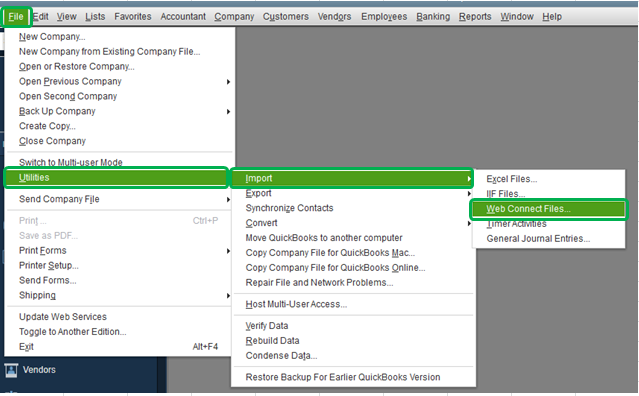Select New Company from Existing Company File
This screenshot has height=396, width=639.
[x=119, y=52]
